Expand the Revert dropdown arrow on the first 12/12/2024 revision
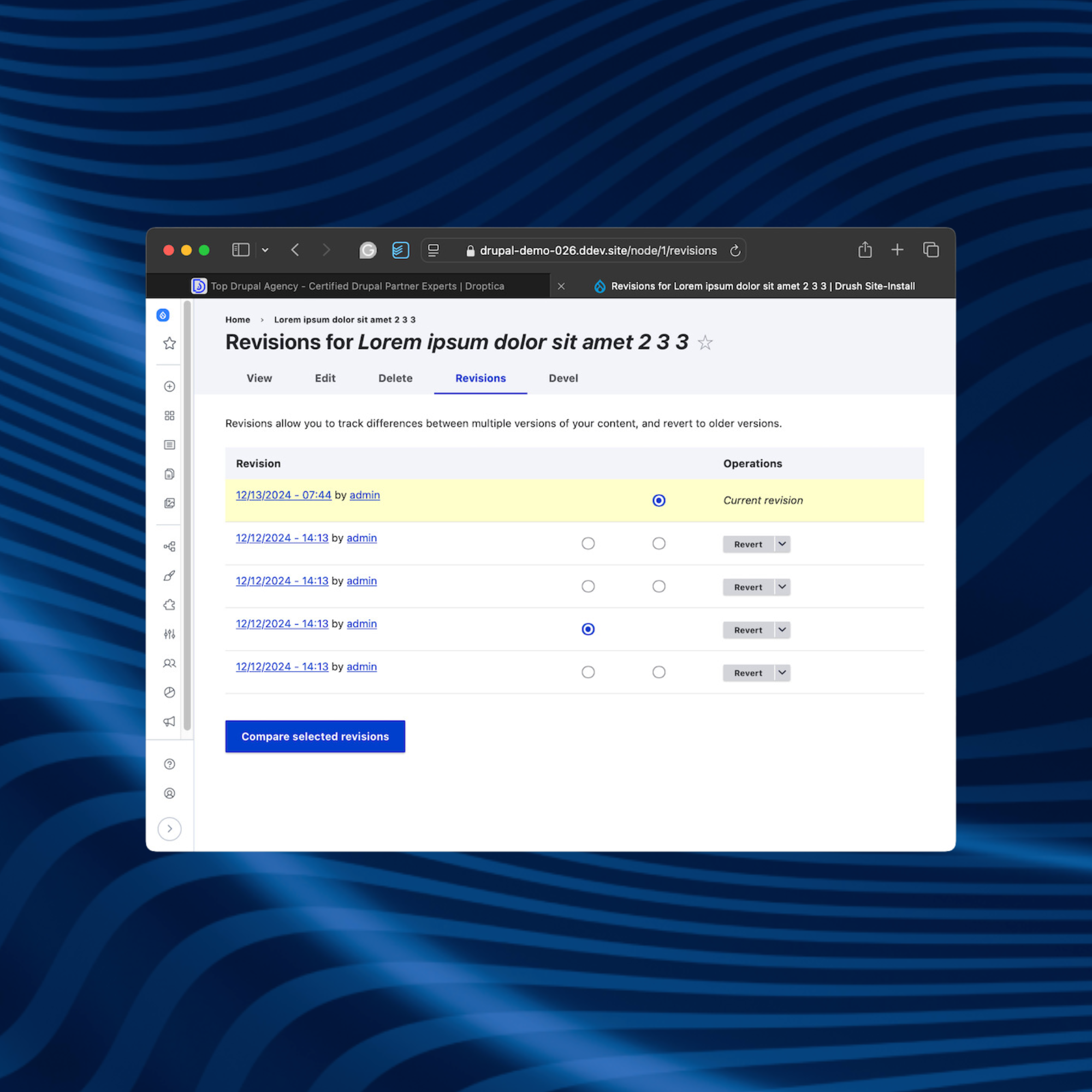 click(782, 544)
